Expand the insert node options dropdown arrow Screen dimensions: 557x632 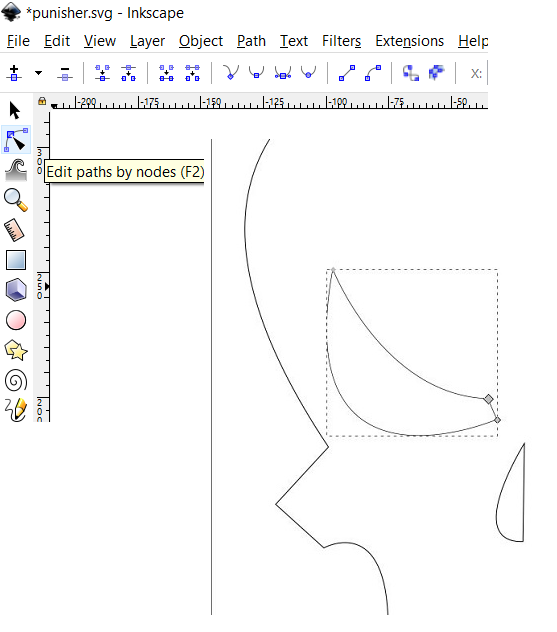[x=38, y=73]
